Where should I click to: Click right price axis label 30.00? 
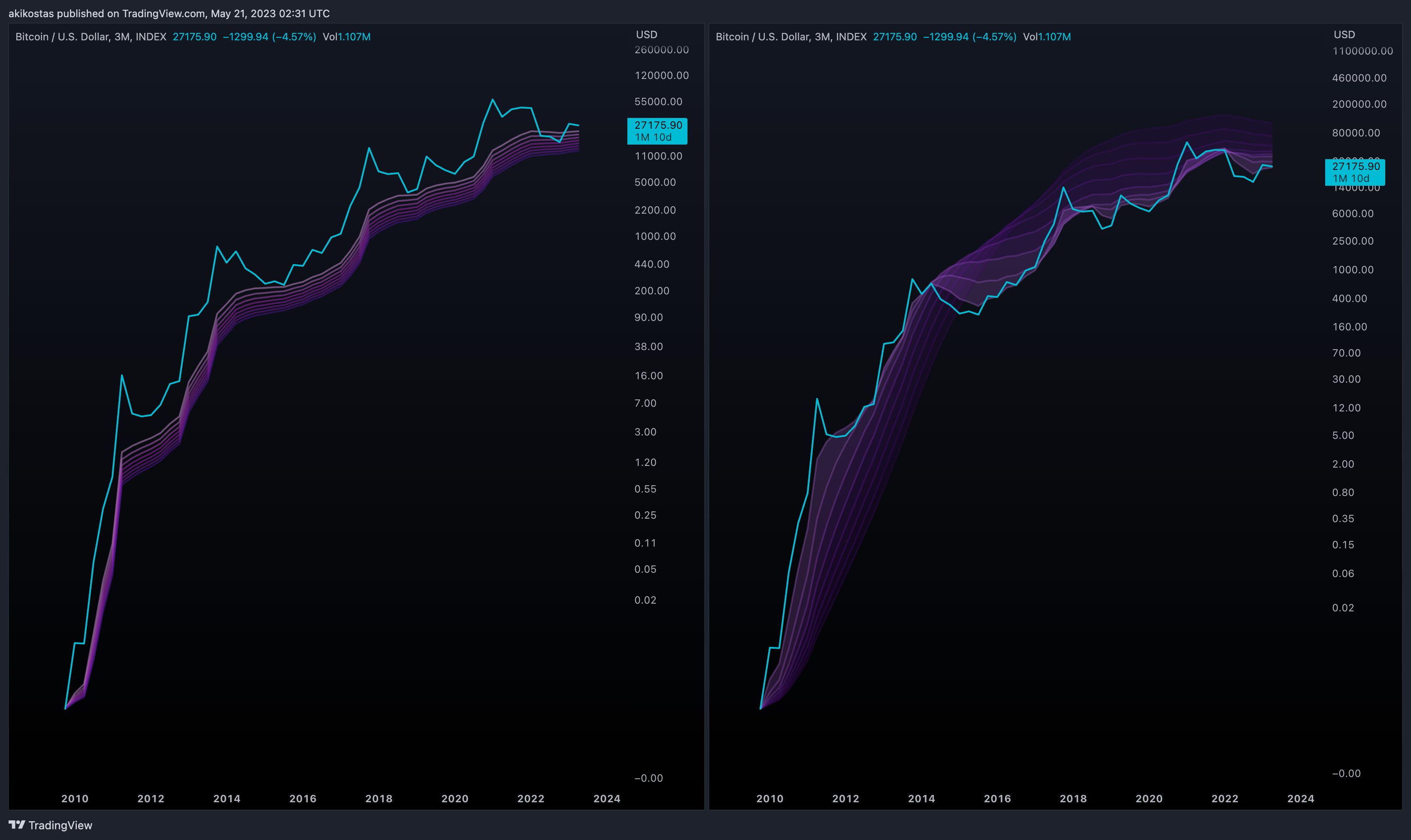[x=1346, y=379]
